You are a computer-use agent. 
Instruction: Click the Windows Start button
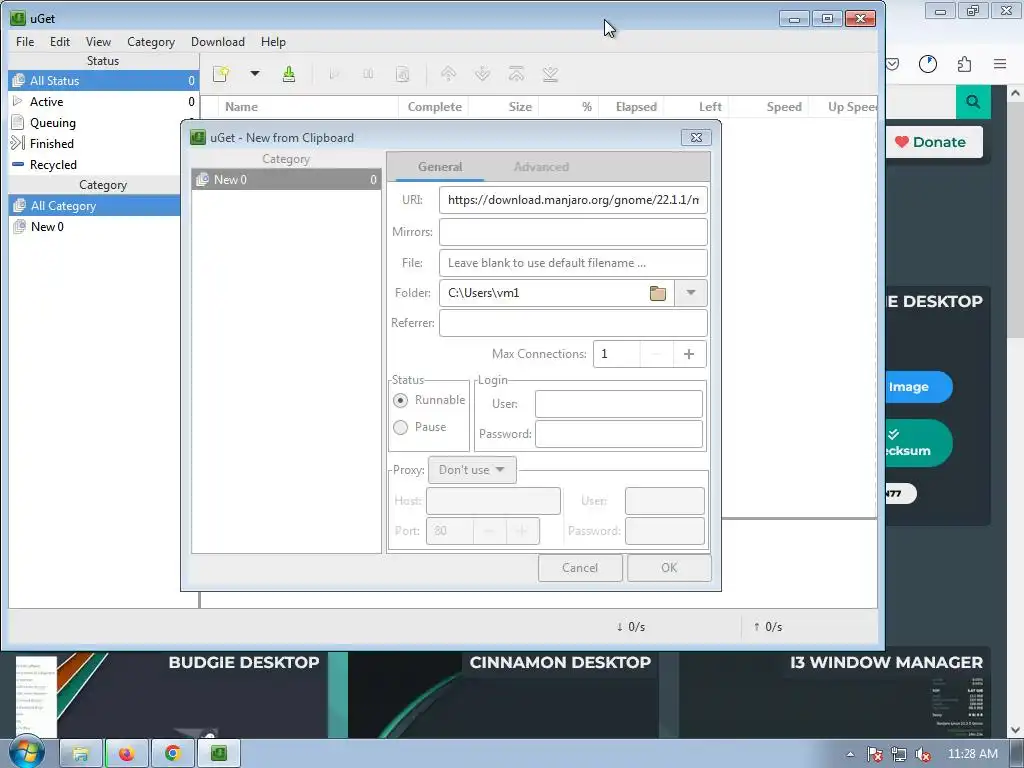click(27, 753)
